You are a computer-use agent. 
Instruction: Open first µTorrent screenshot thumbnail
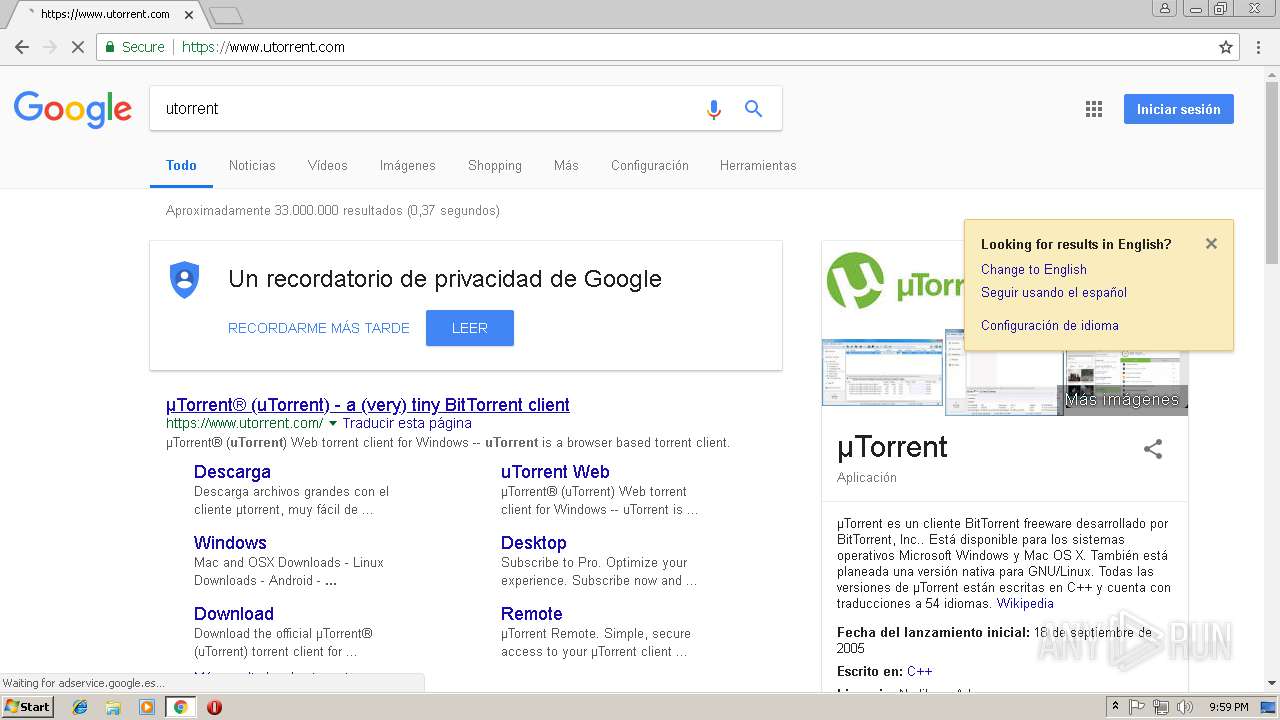click(882, 372)
